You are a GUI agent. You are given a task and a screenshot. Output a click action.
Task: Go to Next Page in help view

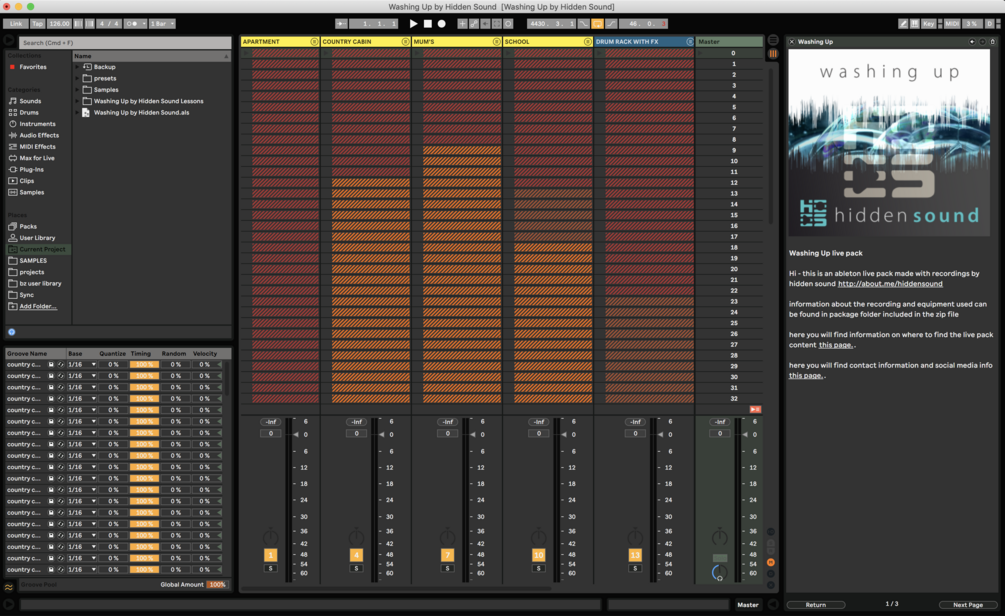(967, 604)
